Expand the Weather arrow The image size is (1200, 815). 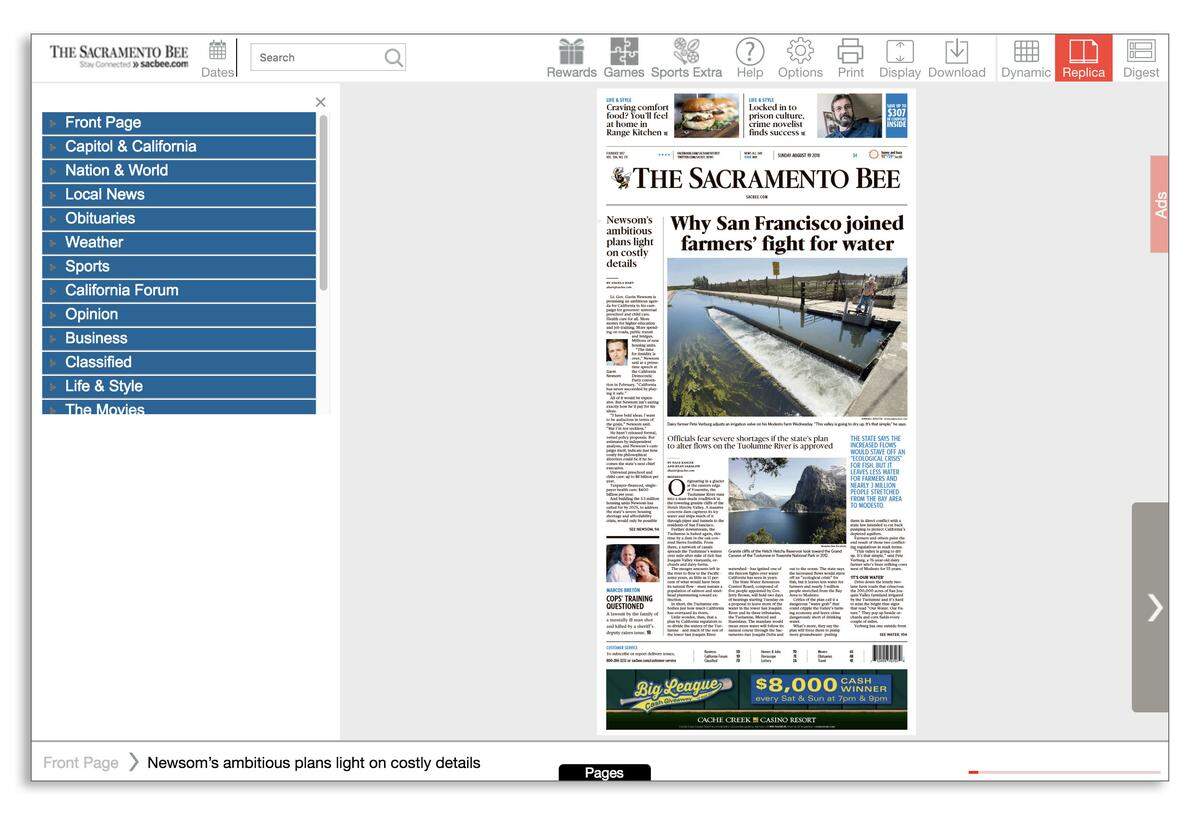pyautogui.click(x=53, y=243)
